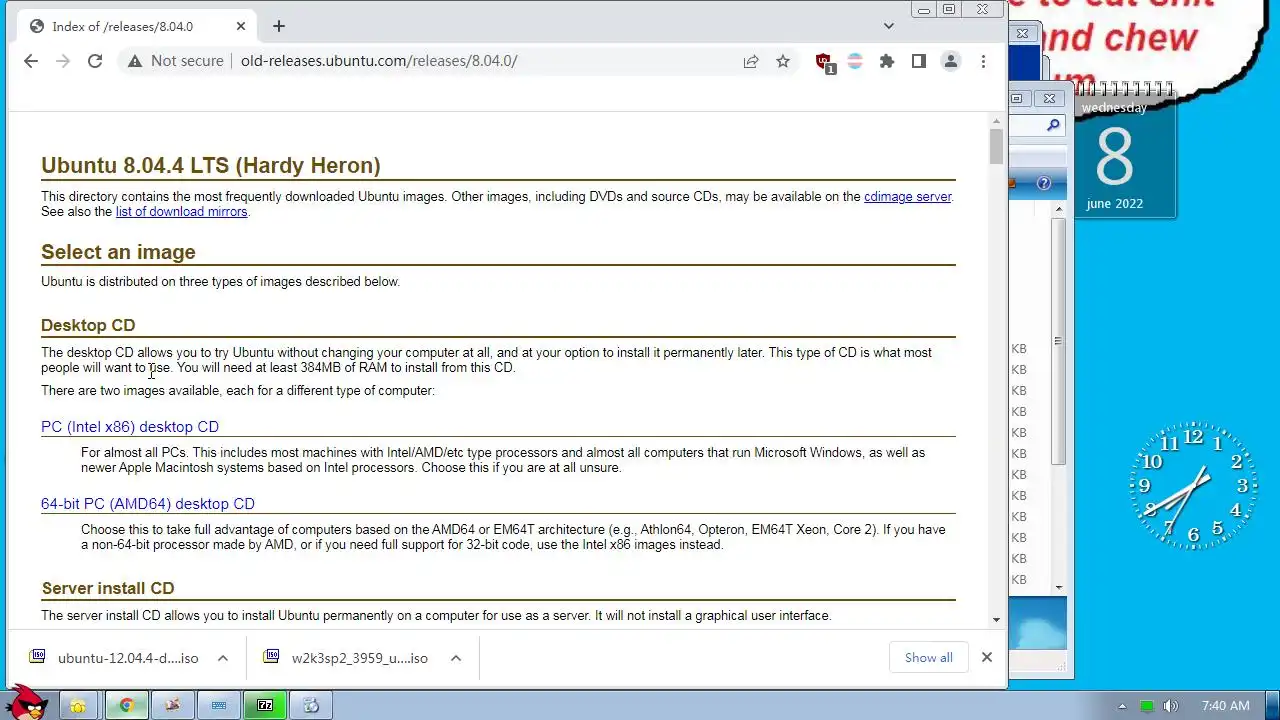Open w2k3sp2_3959 iso download item
The height and width of the screenshot is (720, 1280).
coord(347,658)
